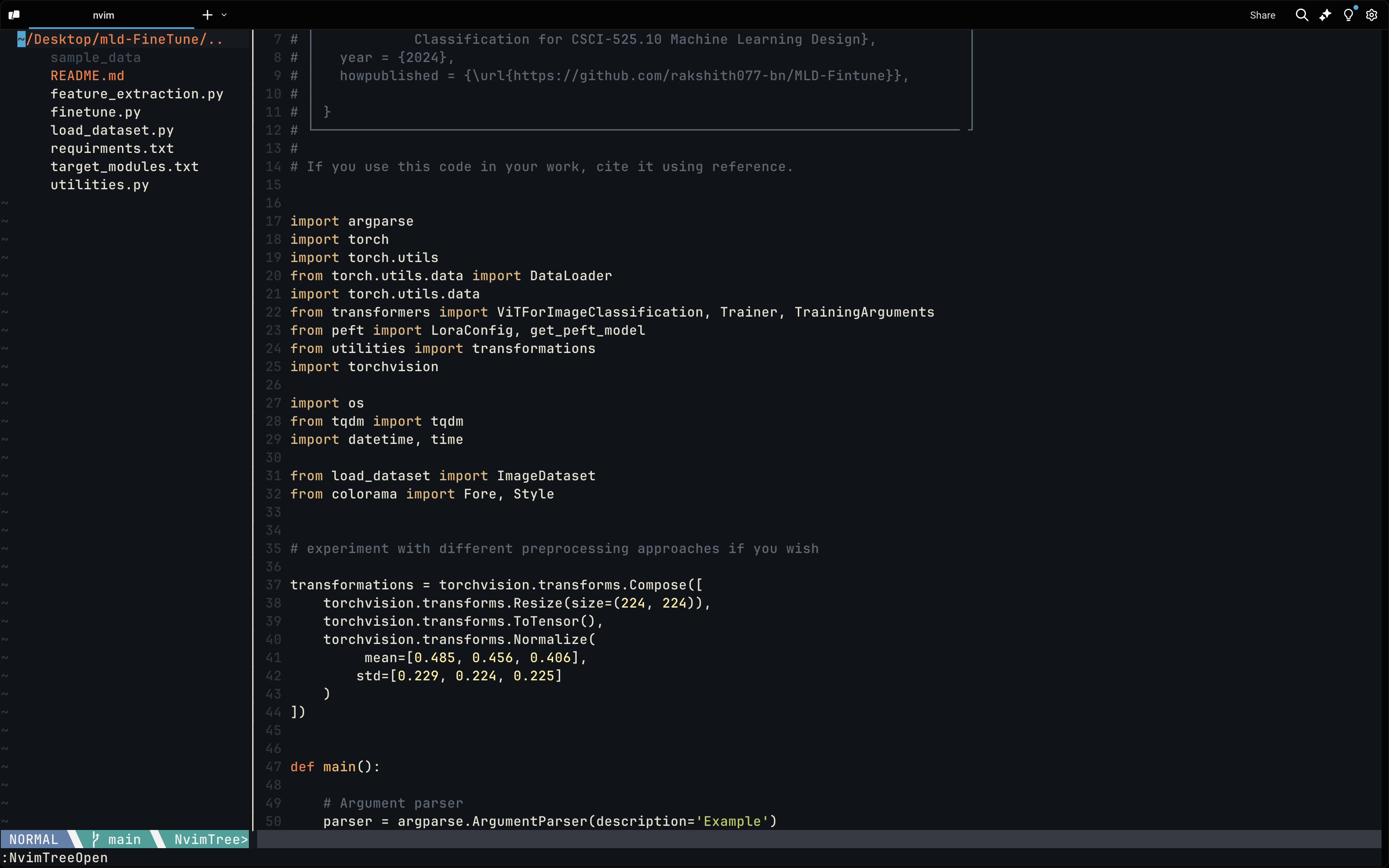Click 'DataLoader' on line 20
This screenshot has width=1389, height=868.
pos(571,276)
